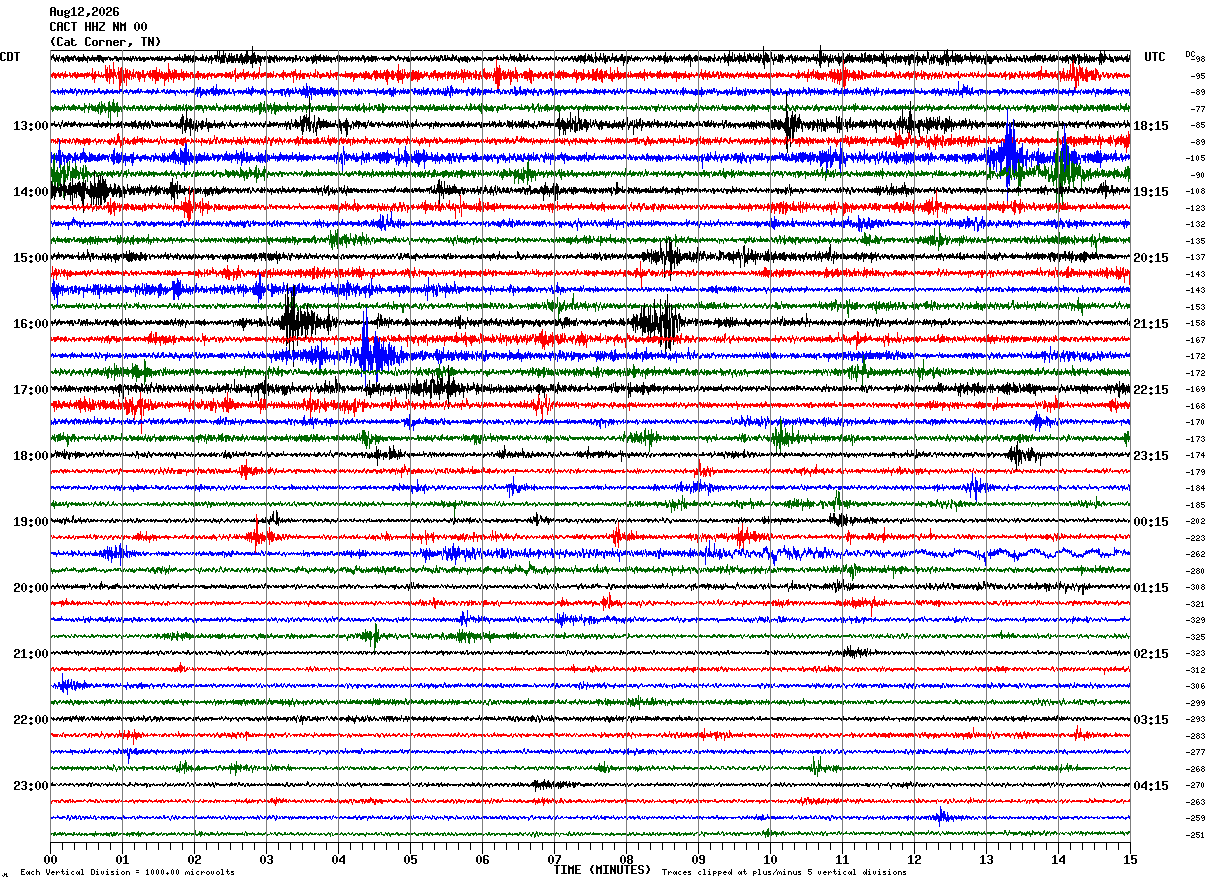Viewport: 1210px width, 886px height.
Task: Click the large blue burst before minute 14
Action: coord(1008,155)
